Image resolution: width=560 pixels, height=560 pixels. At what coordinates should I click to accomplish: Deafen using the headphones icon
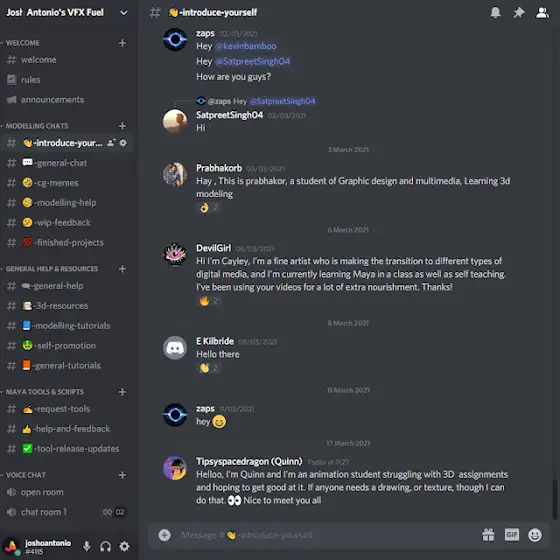(x=105, y=546)
